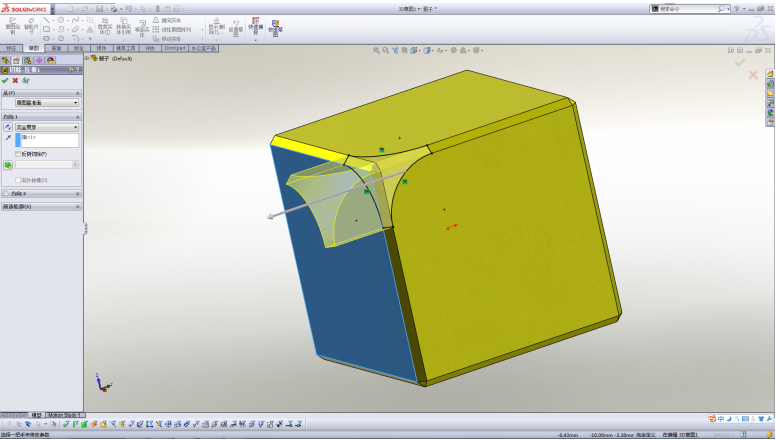
Task: Click the draft angle input field
Action: [x=44, y=165]
